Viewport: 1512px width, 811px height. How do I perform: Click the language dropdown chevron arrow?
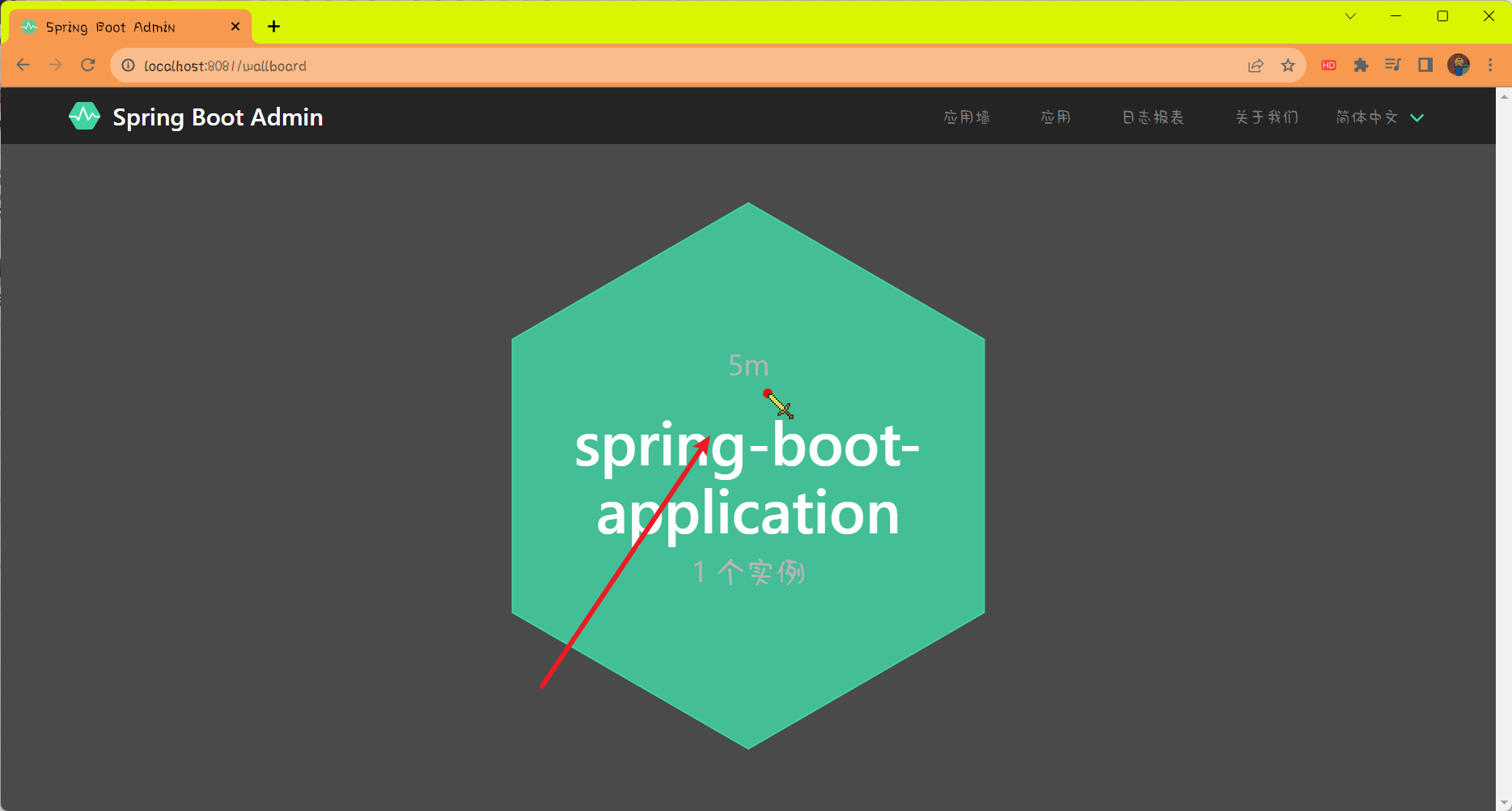point(1417,118)
